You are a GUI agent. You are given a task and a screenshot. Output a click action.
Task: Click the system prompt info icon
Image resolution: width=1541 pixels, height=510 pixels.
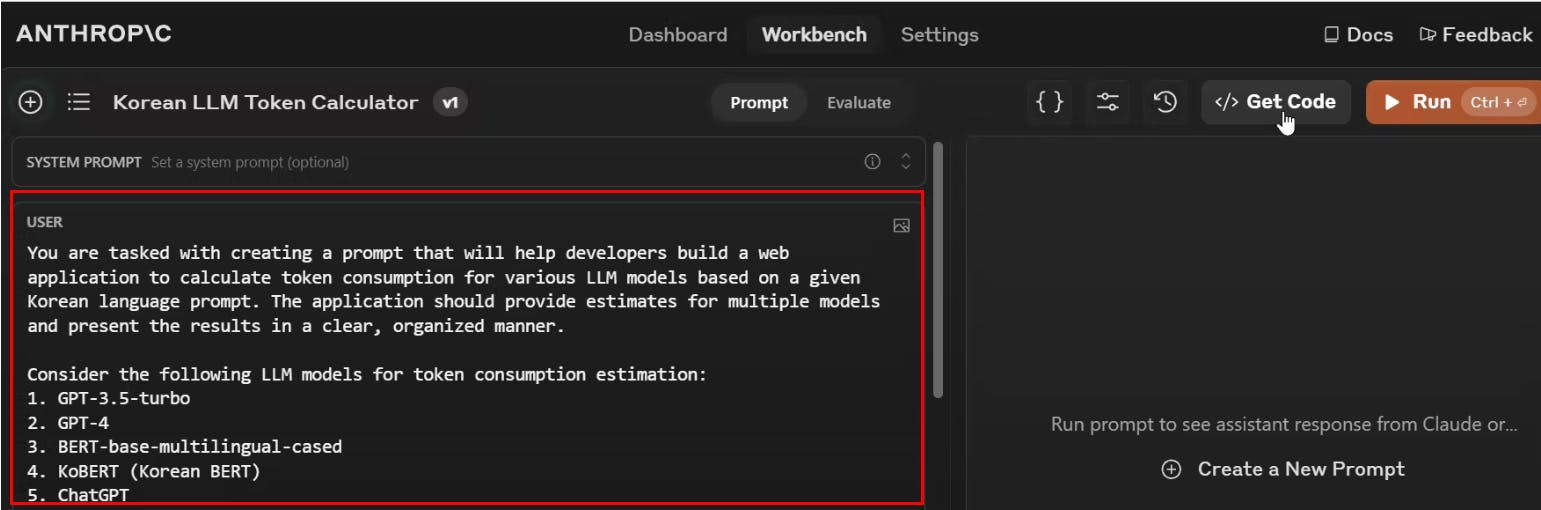(872, 162)
